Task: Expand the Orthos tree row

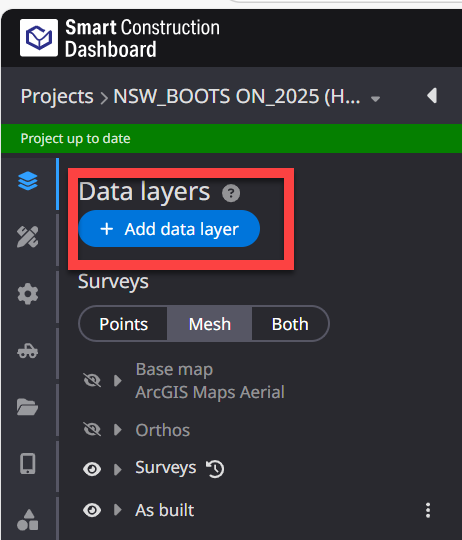Action: [x=118, y=429]
